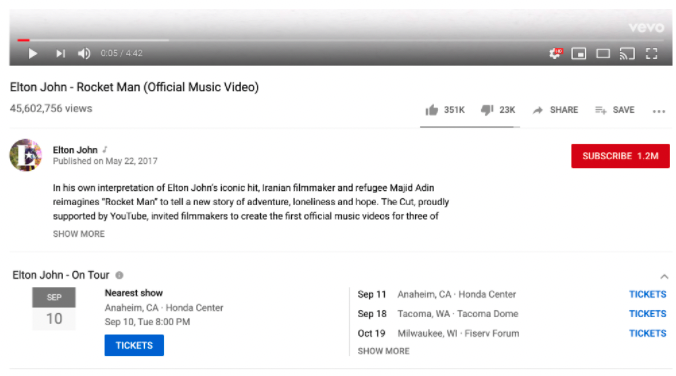Seek along the video progress bar
676x376 pixels.
pos(341,40)
